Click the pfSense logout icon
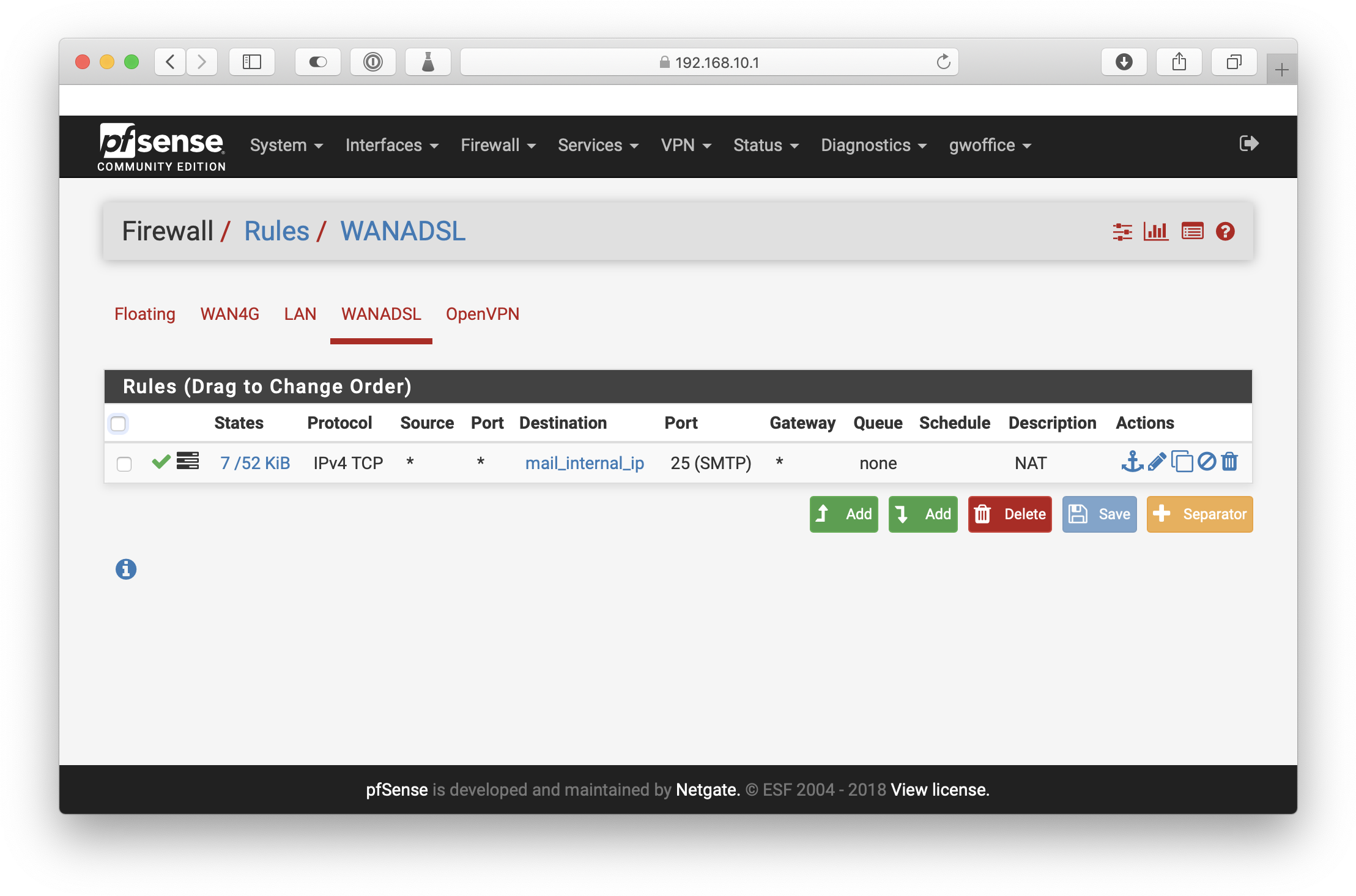This screenshot has width=1356, height=896. coord(1248,144)
